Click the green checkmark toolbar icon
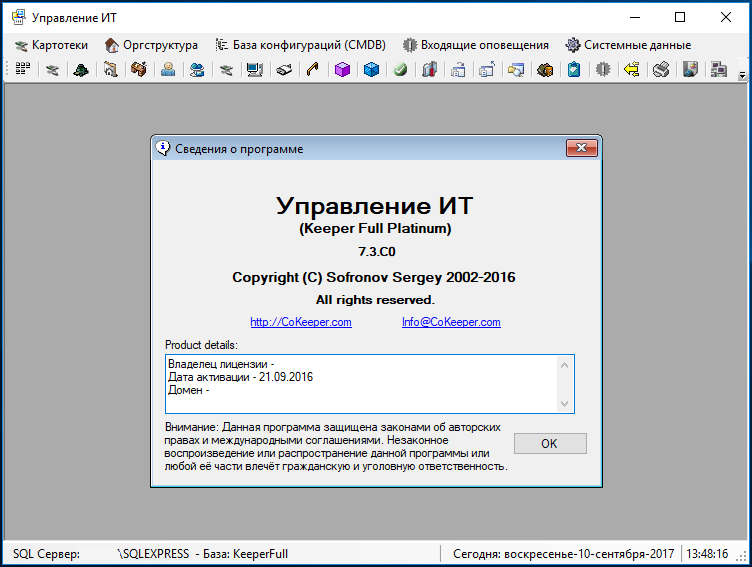The width and height of the screenshot is (752, 567). (400, 70)
